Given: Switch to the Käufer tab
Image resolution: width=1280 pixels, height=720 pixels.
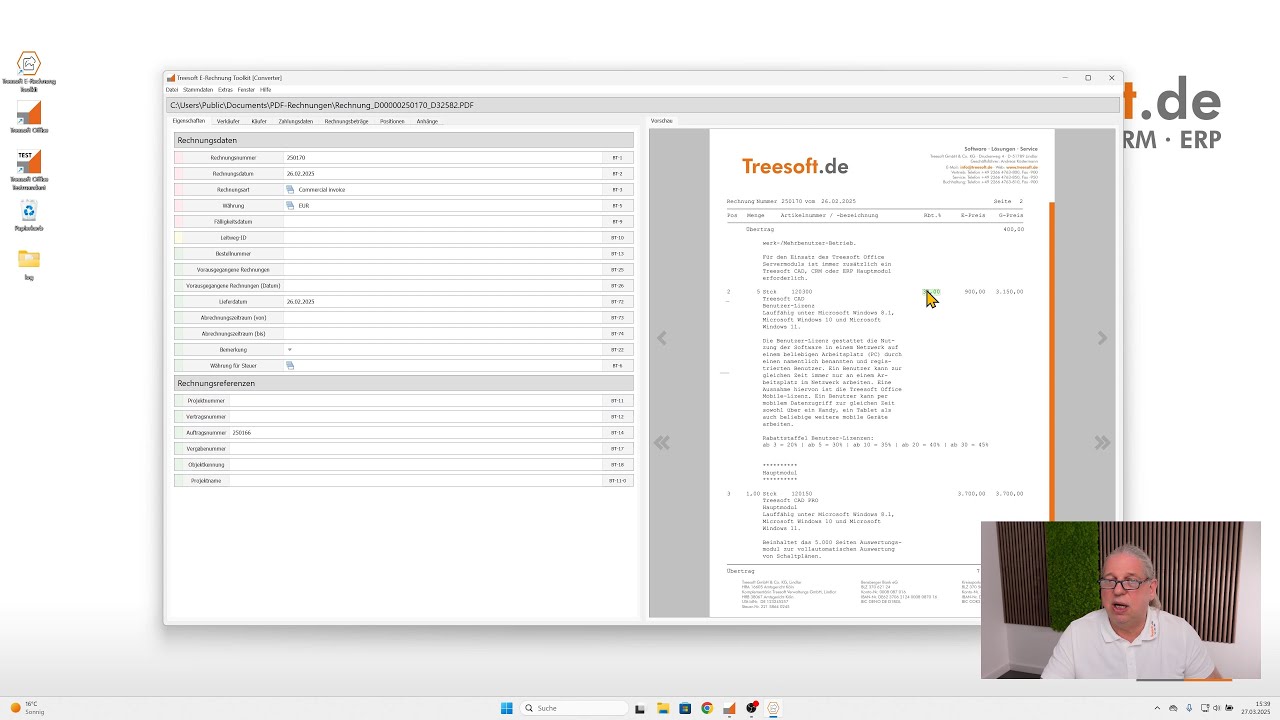Looking at the screenshot, I should 259,121.
